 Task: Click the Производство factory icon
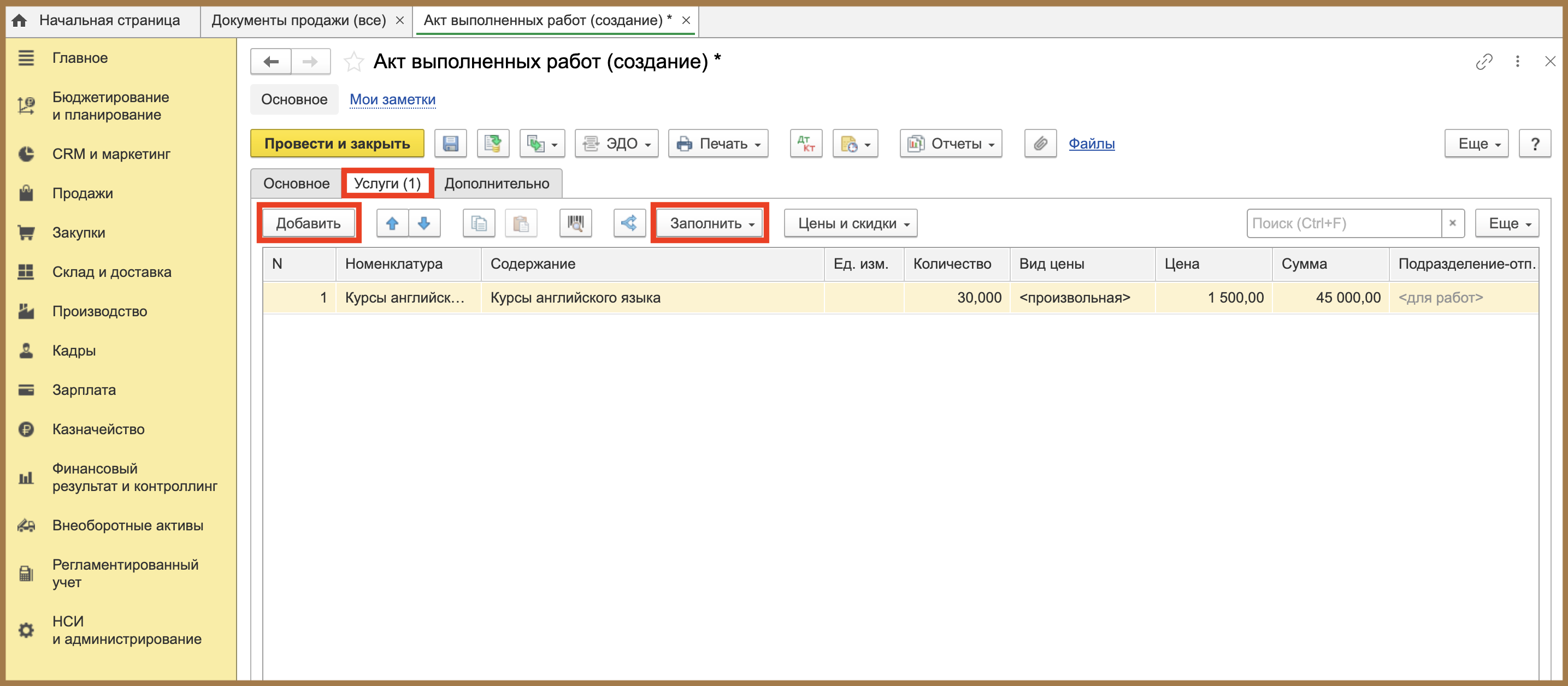point(26,311)
